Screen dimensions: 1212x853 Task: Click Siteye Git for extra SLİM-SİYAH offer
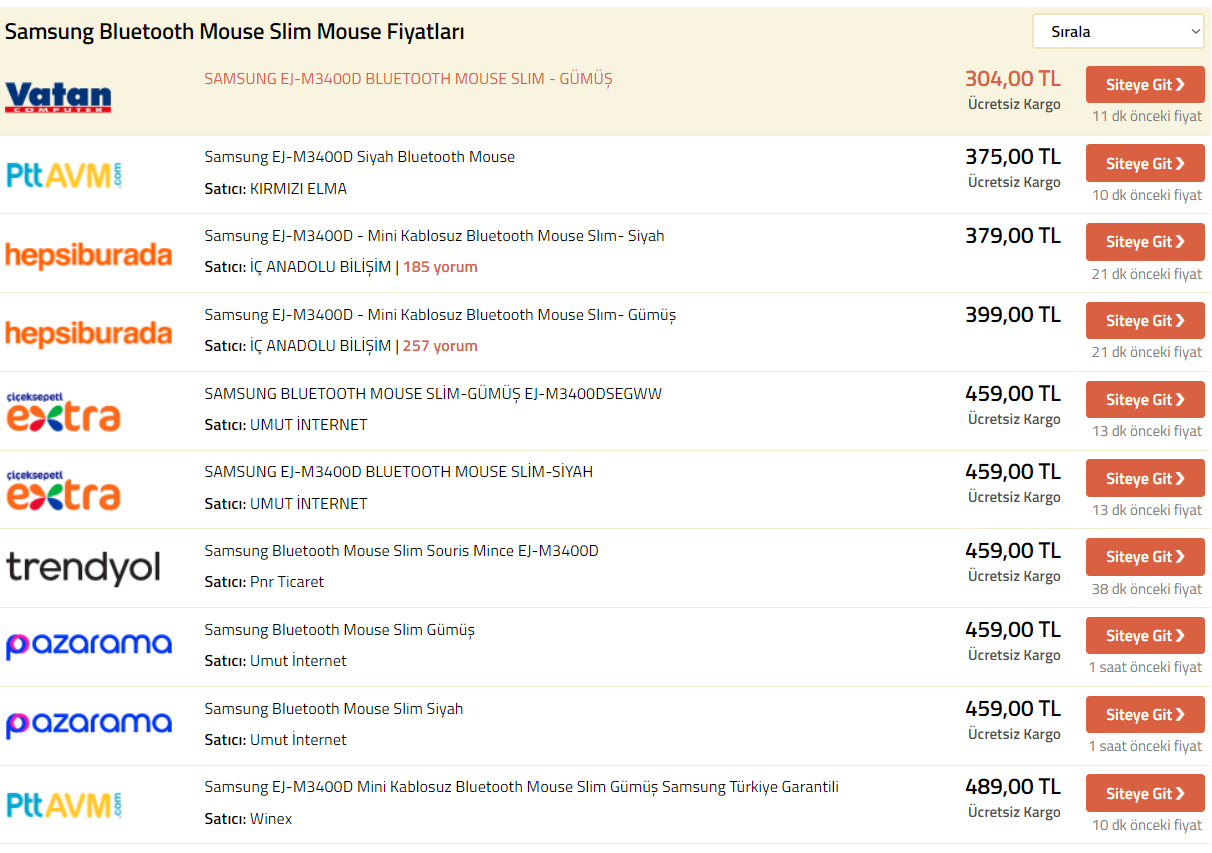(x=1145, y=478)
